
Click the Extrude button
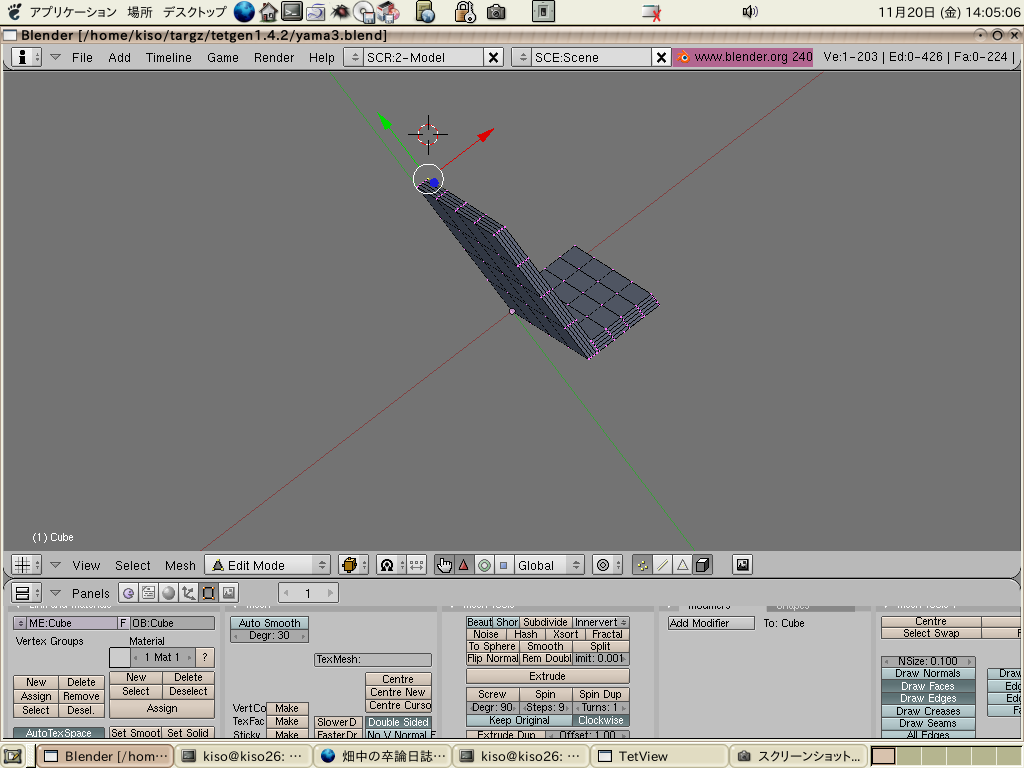point(547,676)
